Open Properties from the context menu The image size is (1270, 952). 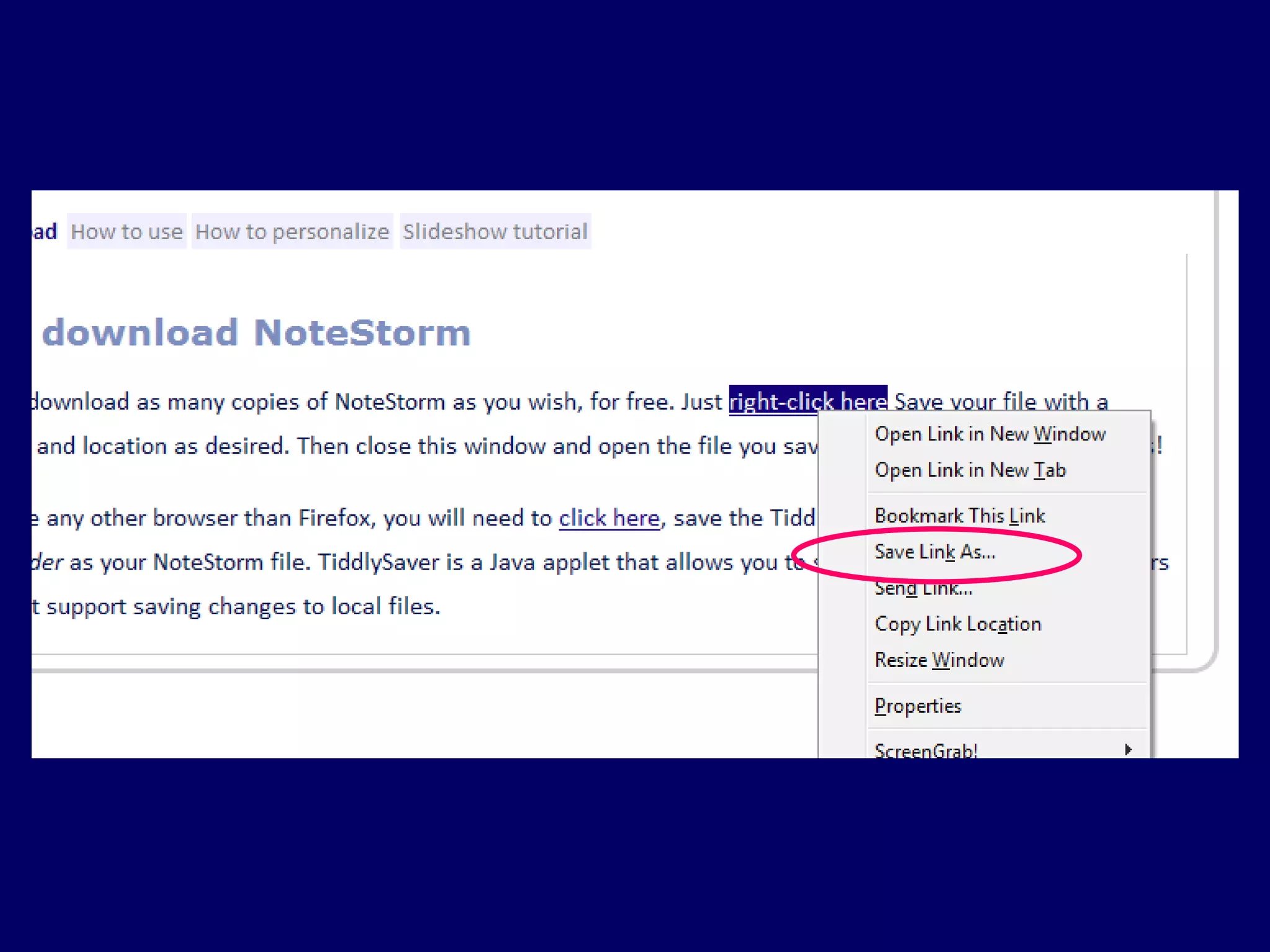point(918,706)
